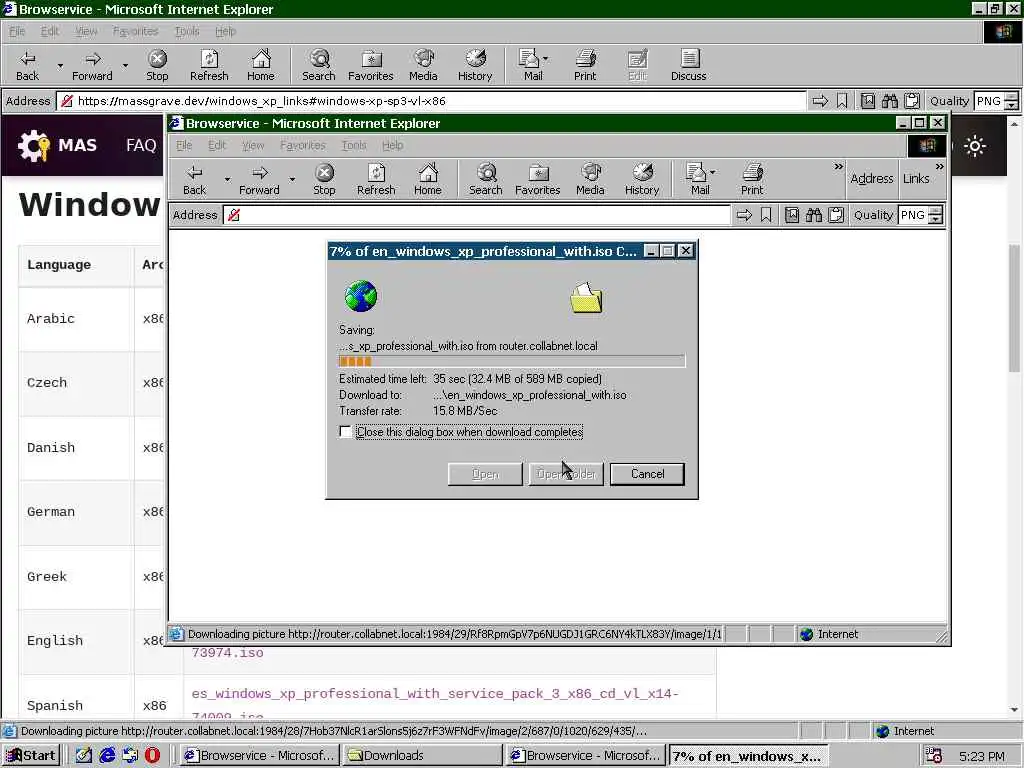This screenshot has width=1024, height=768.
Task: Click address field in front browser window
Action: coord(477,215)
